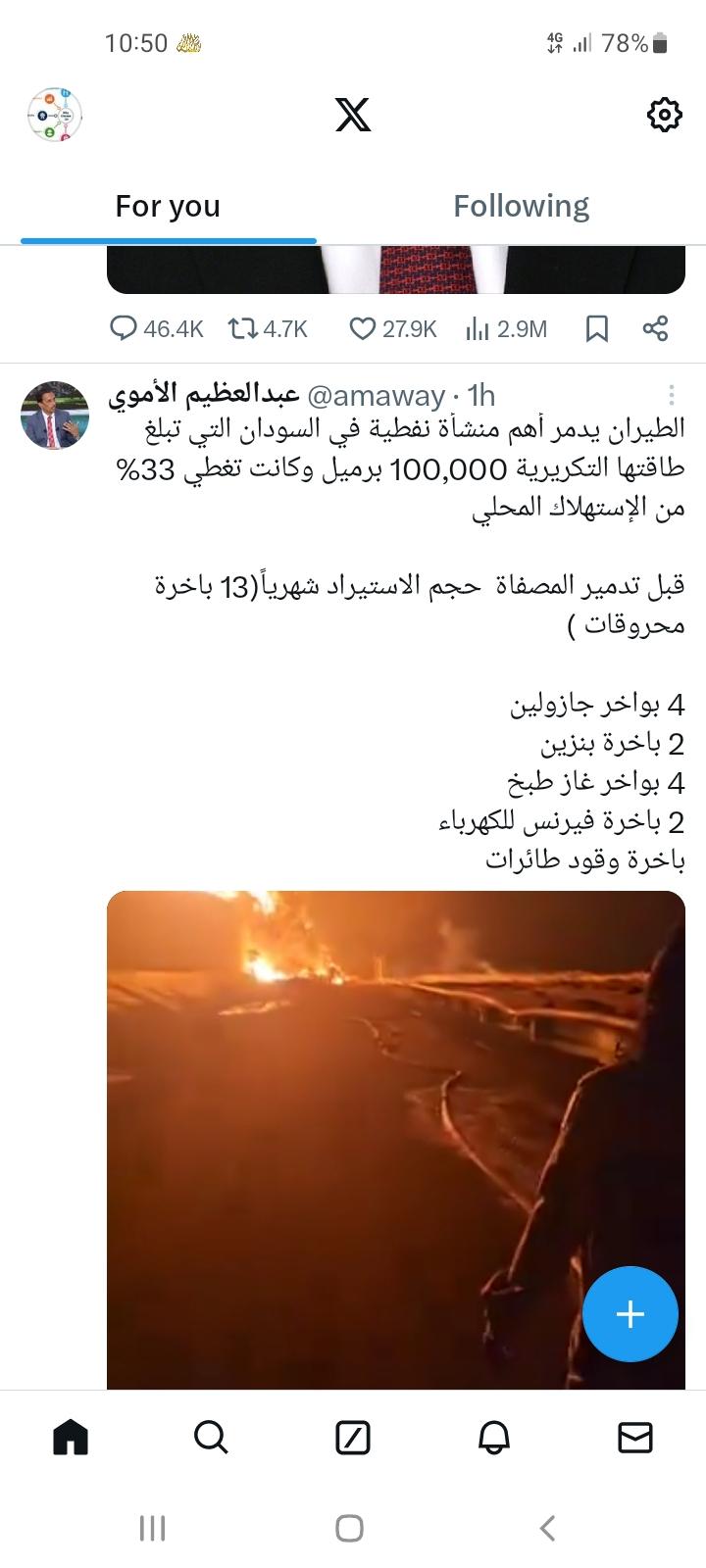Open the burning refinery image
This screenshot has height=1568, width=706.
[396, 1140]
